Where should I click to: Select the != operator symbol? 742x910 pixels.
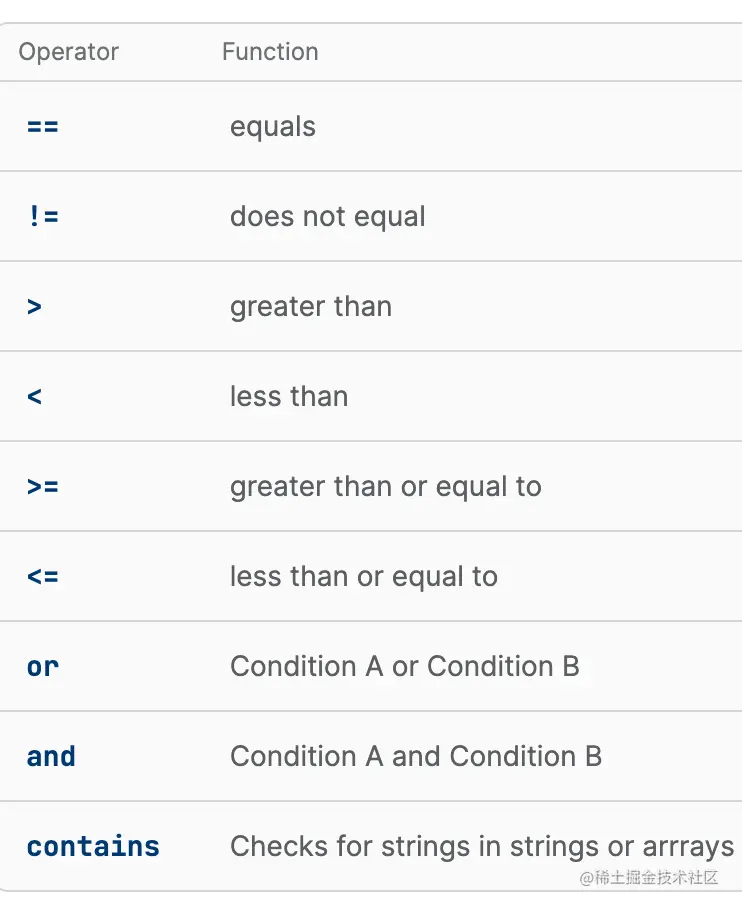click(x=43, y=217)
